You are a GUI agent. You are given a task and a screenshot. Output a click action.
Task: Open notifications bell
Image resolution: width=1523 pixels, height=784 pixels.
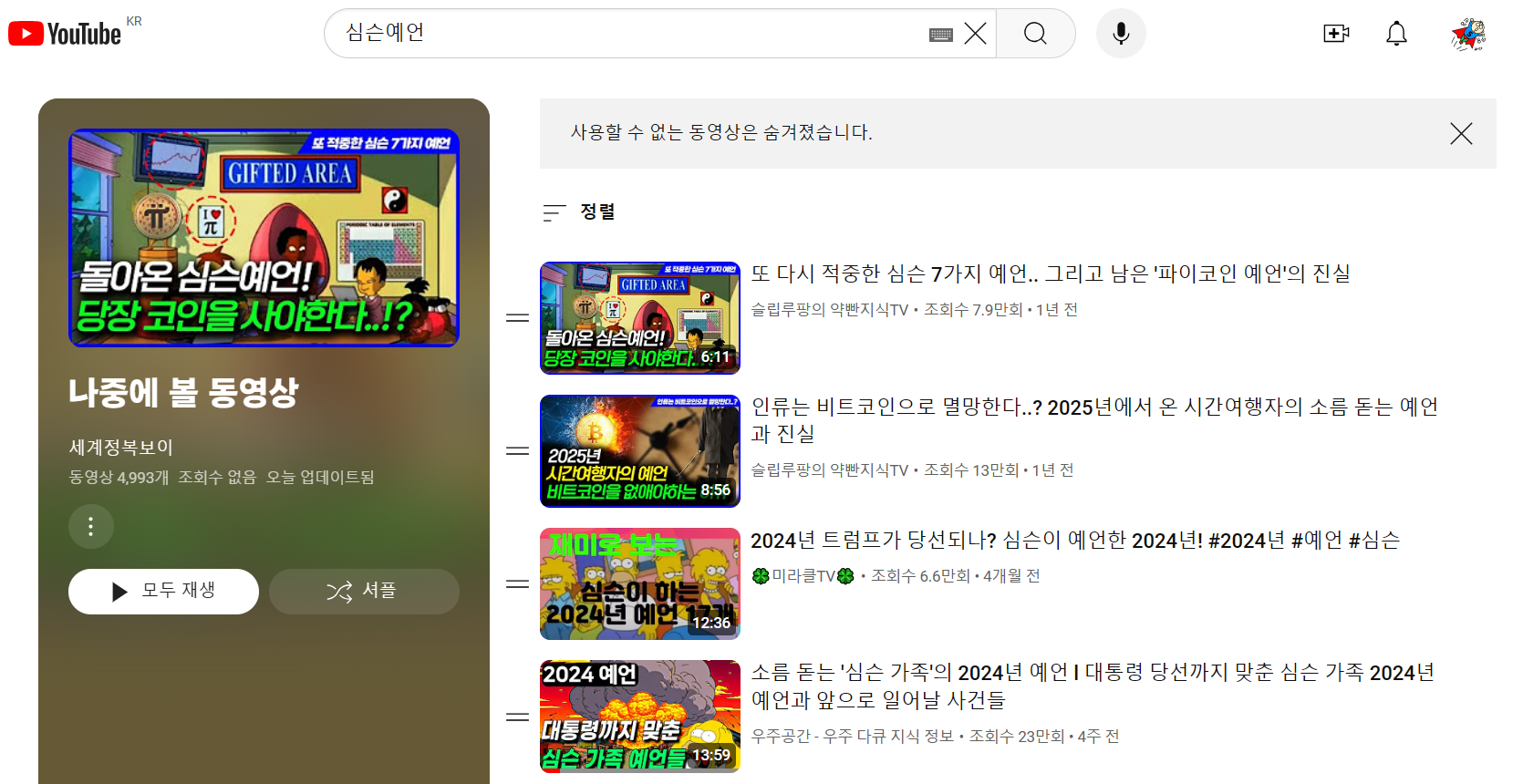tap(1396, 34)
